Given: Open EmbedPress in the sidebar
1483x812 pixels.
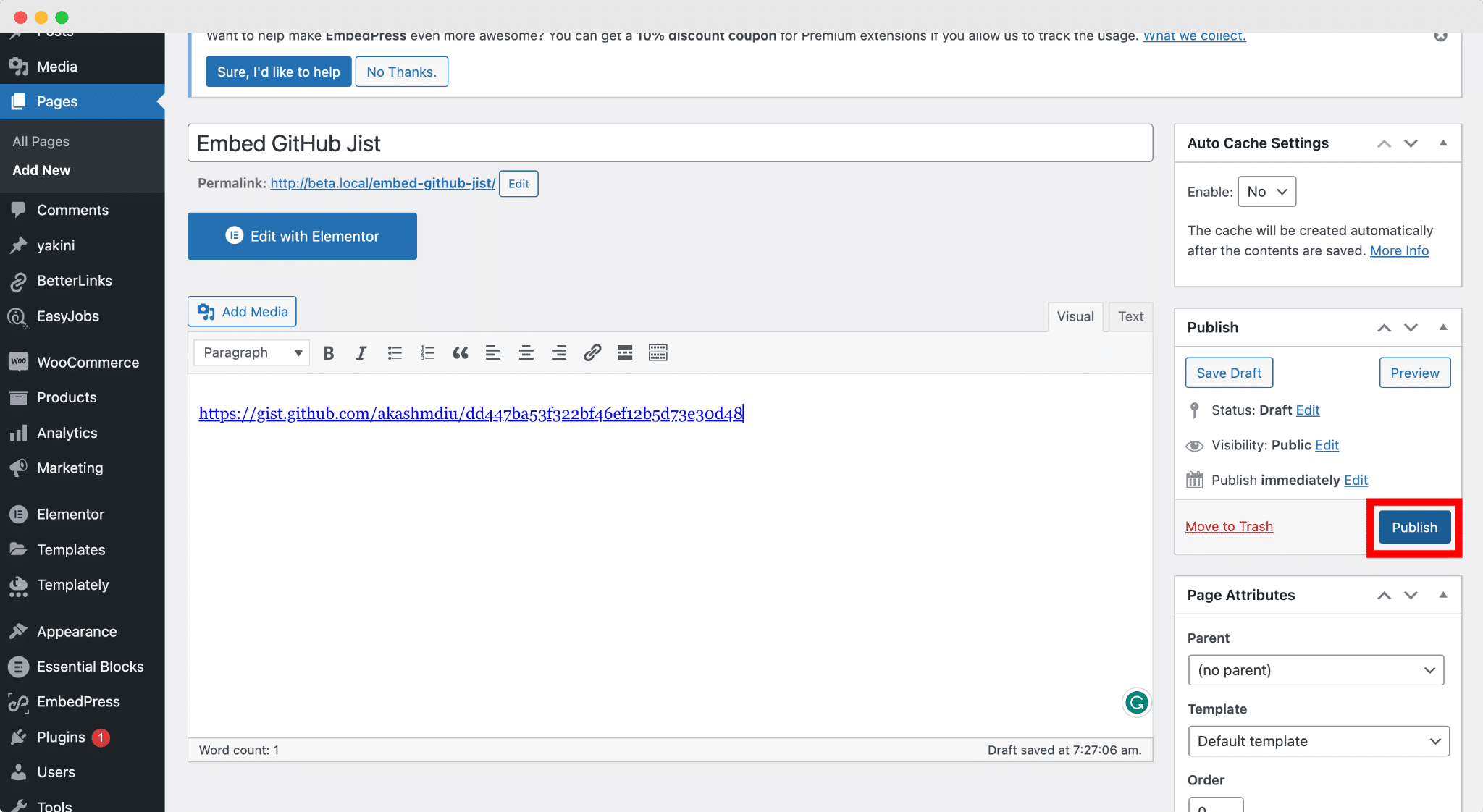Looking at the screenshot, I should 83,702.
